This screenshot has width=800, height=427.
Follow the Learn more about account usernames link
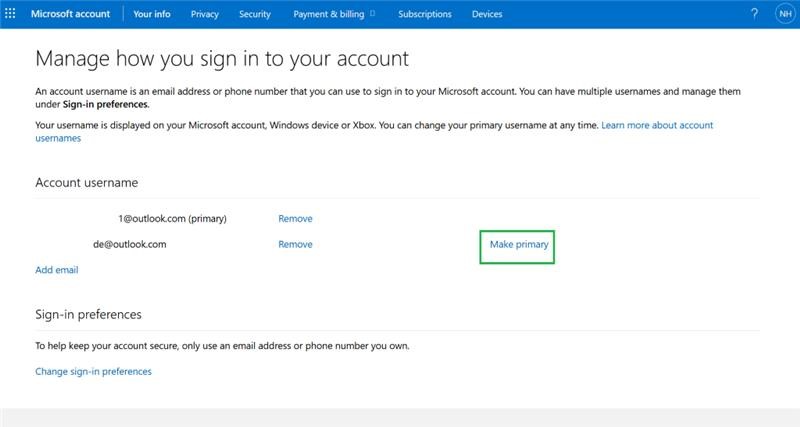pos(657,125)
